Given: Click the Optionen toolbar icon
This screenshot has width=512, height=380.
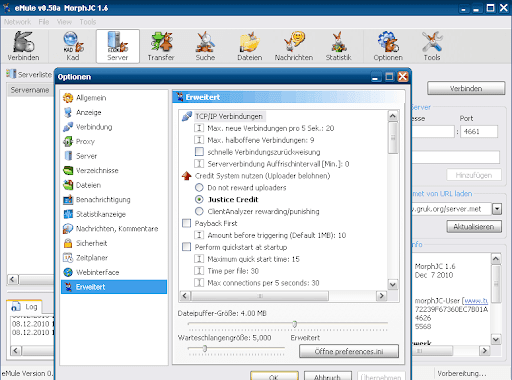Looking at the screenshot, I should (388, 46).
